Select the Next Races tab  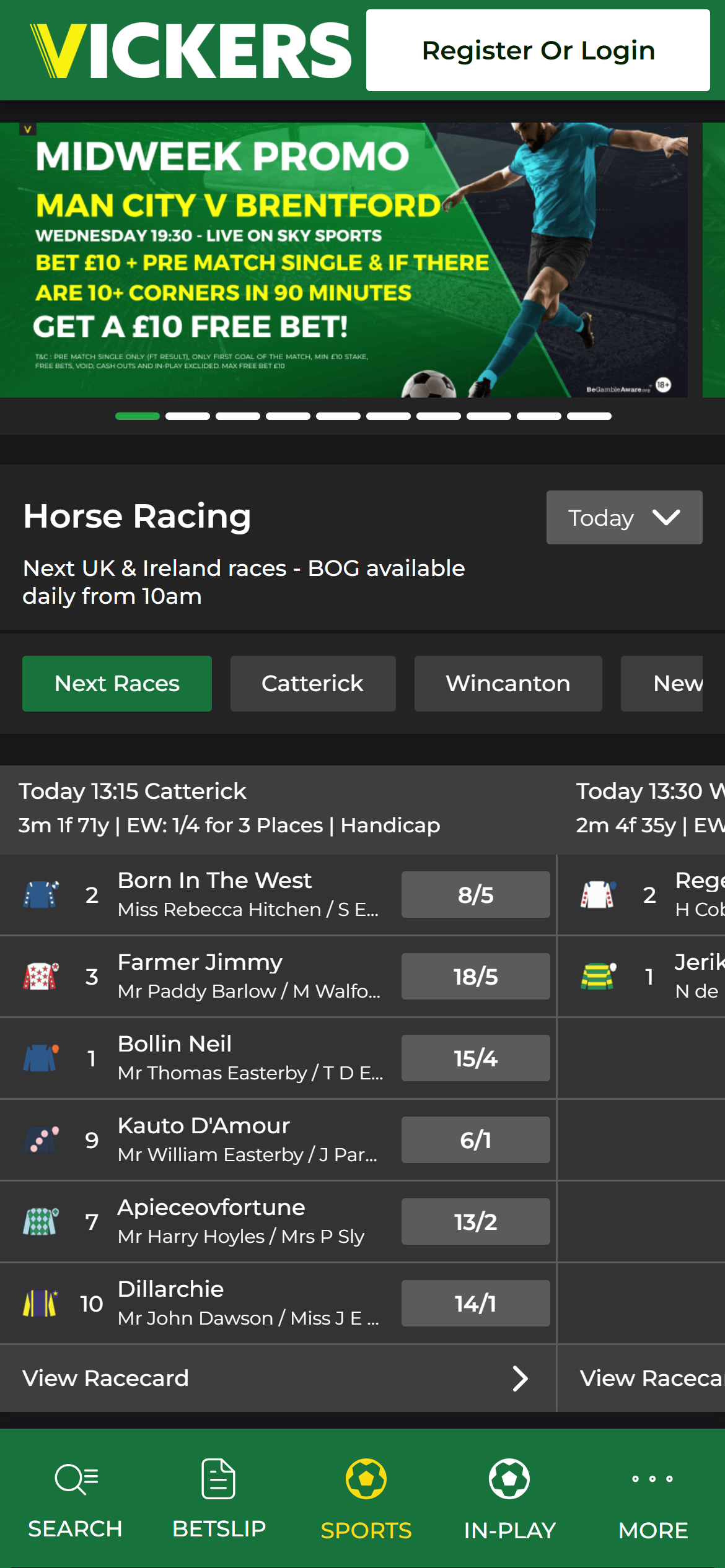[117, 684]
